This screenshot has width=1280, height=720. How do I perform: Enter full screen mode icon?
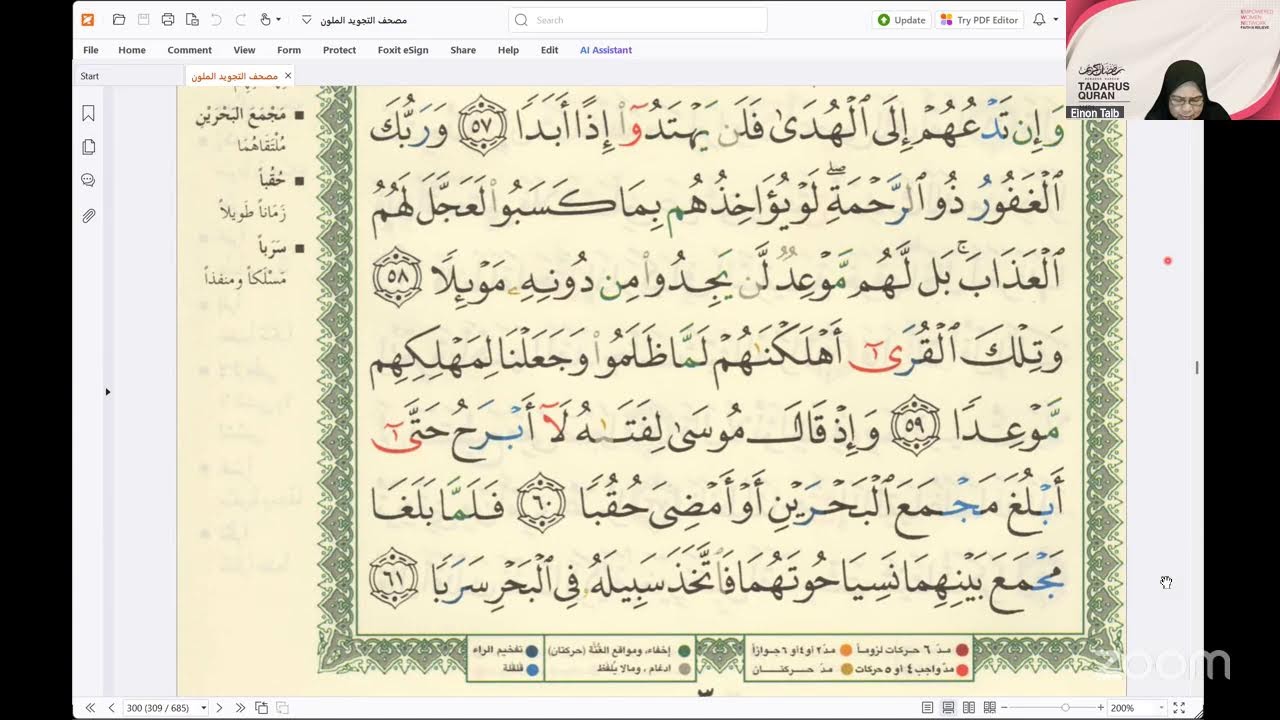click(1179, 708)
